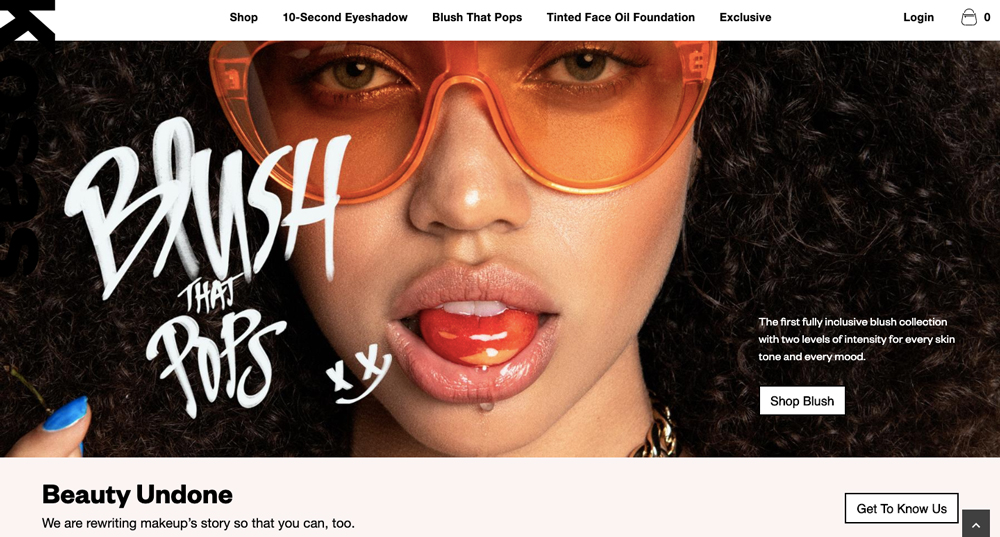This screenshot has height=537, width=1000.
Task: Click the xx smiley doodle on banner
Action: click(358, 374)
